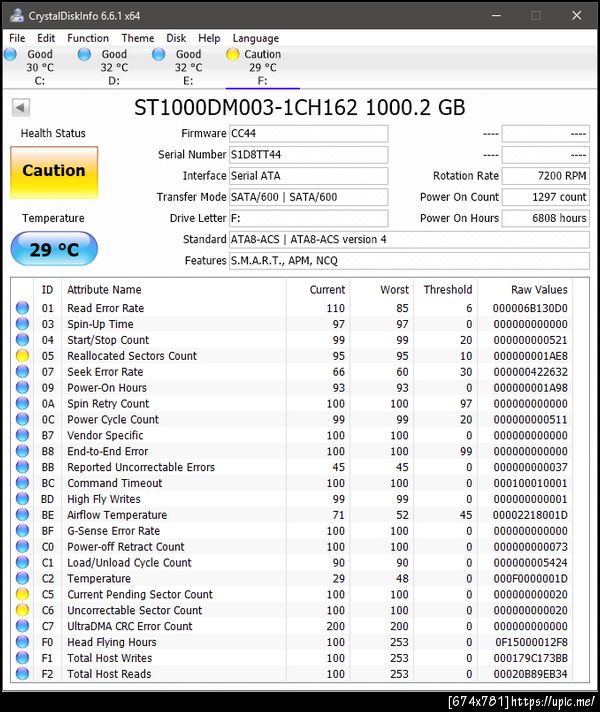Viewport: 600px width, 712px height.
Task: Click the Drive Letter field F:
Action: click(308, 218)
